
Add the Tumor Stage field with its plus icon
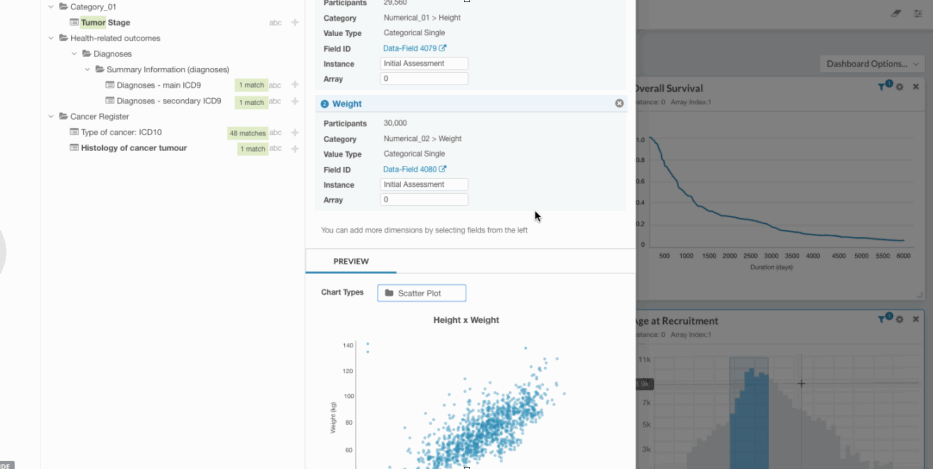coord(295,23)
